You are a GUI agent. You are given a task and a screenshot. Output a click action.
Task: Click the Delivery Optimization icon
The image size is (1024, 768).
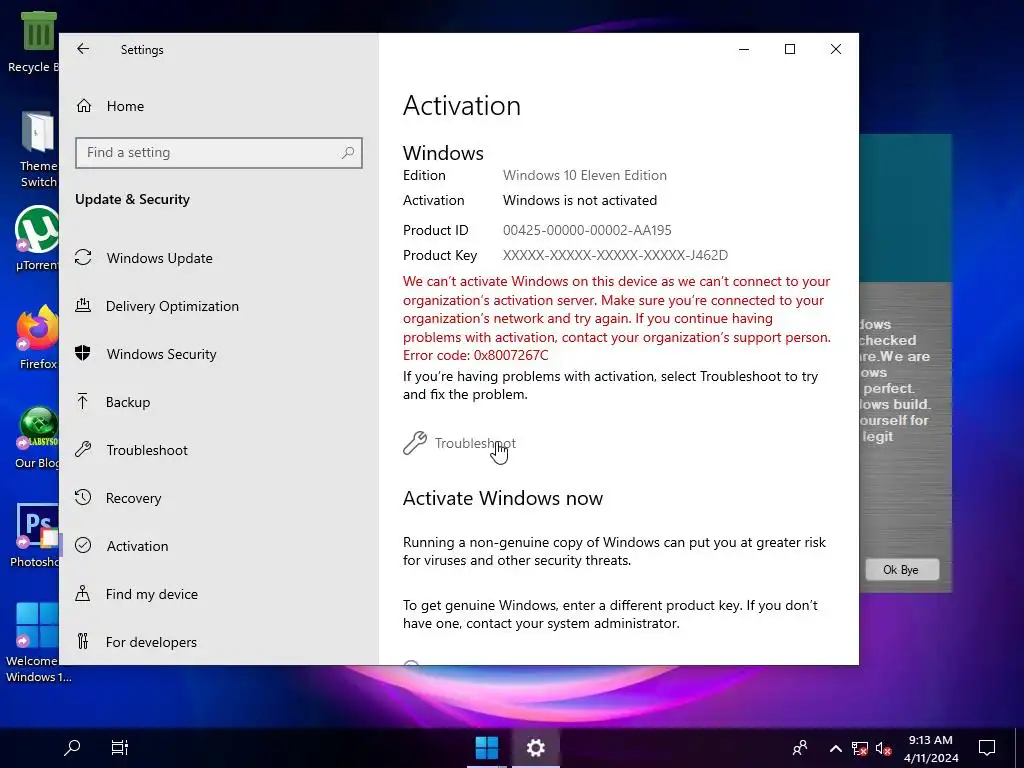coord(83,305)
